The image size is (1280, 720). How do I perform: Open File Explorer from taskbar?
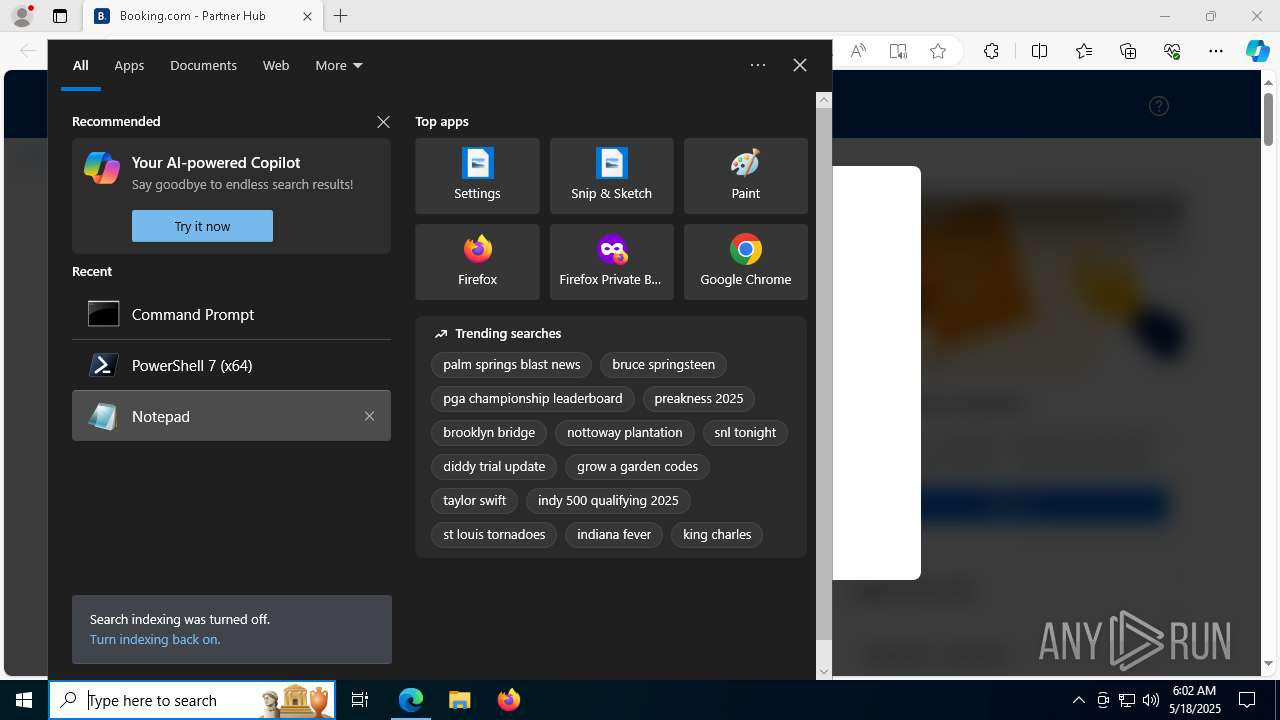(x=459, y=700)
